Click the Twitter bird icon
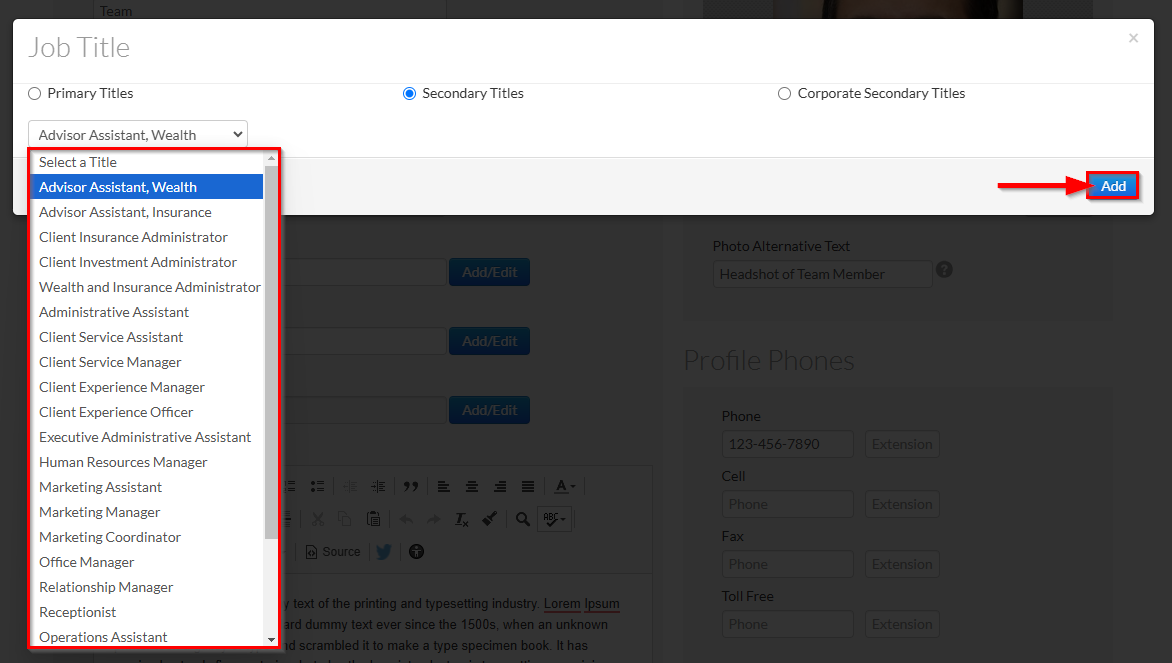 [383, 552]
